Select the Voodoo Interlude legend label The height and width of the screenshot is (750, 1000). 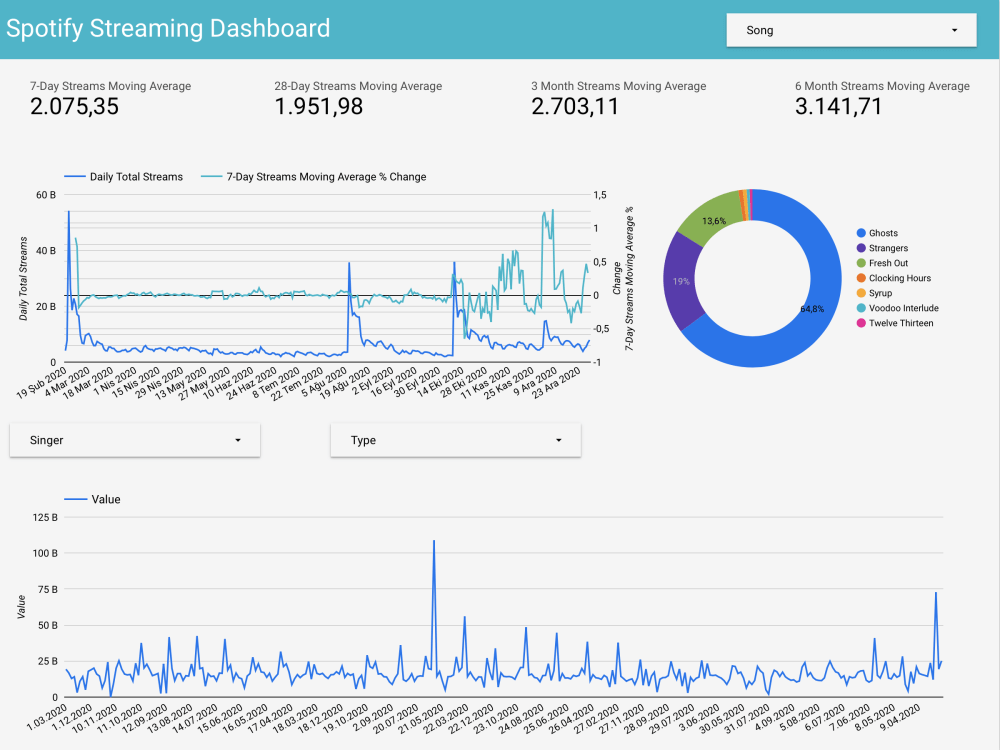[904, 308]
